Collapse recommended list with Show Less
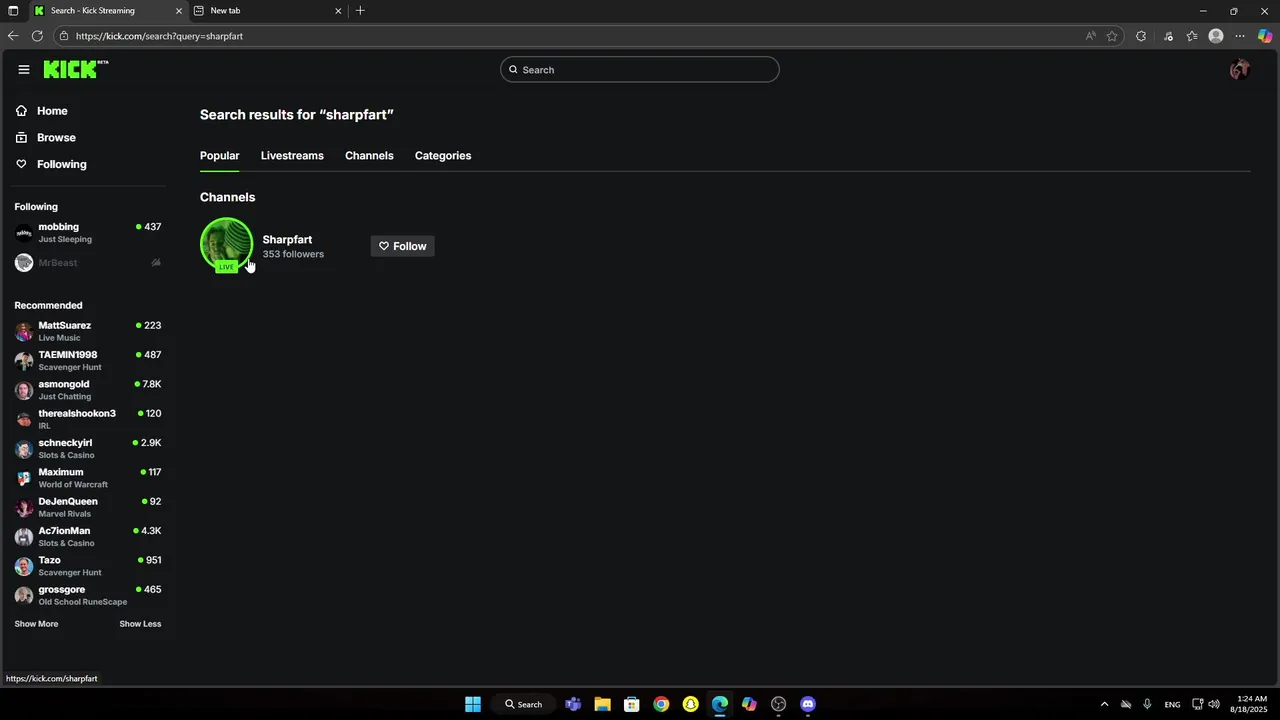Image resolution: width=1280 pixels, height=720 pixels. tap(140, 624)
